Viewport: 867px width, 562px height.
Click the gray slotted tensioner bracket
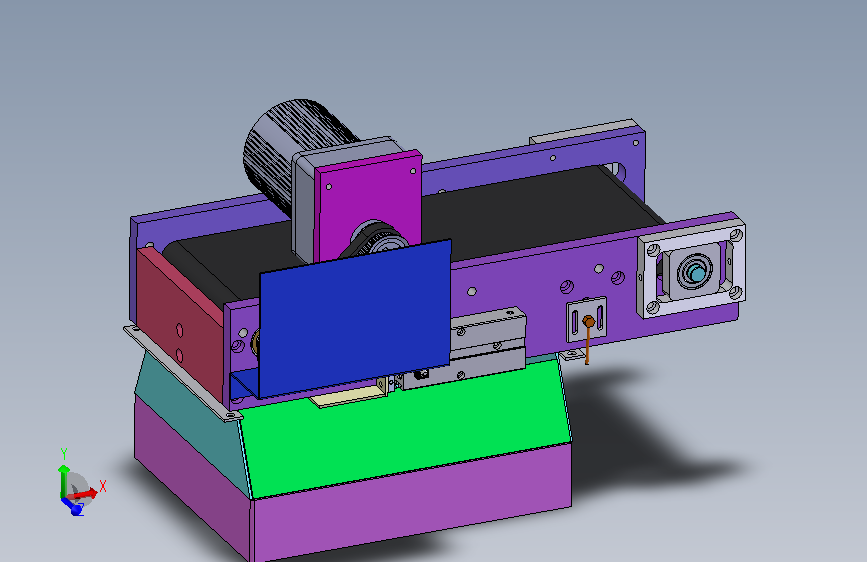coord(587,319)
